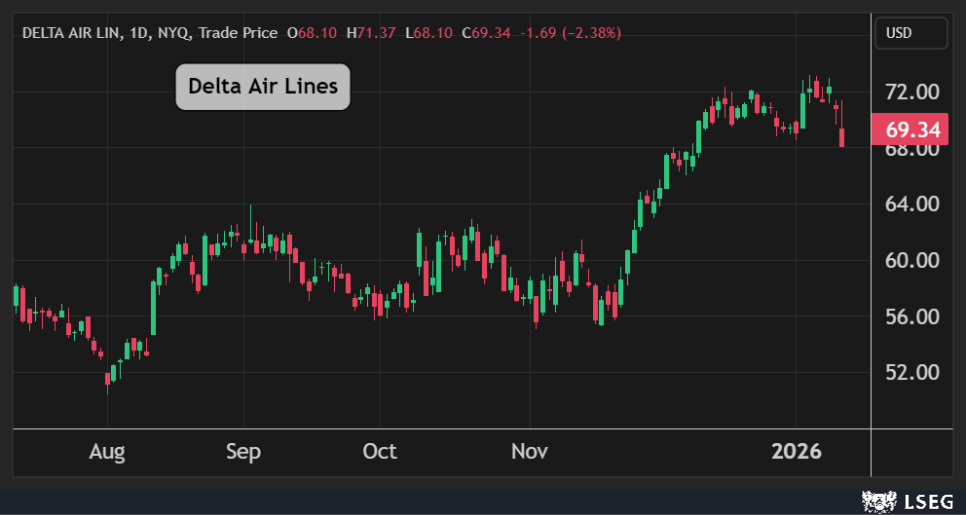Click the 52.00 price axis label
The height and width of the screenshot is (515, 966).
click(x=910, y=372)
